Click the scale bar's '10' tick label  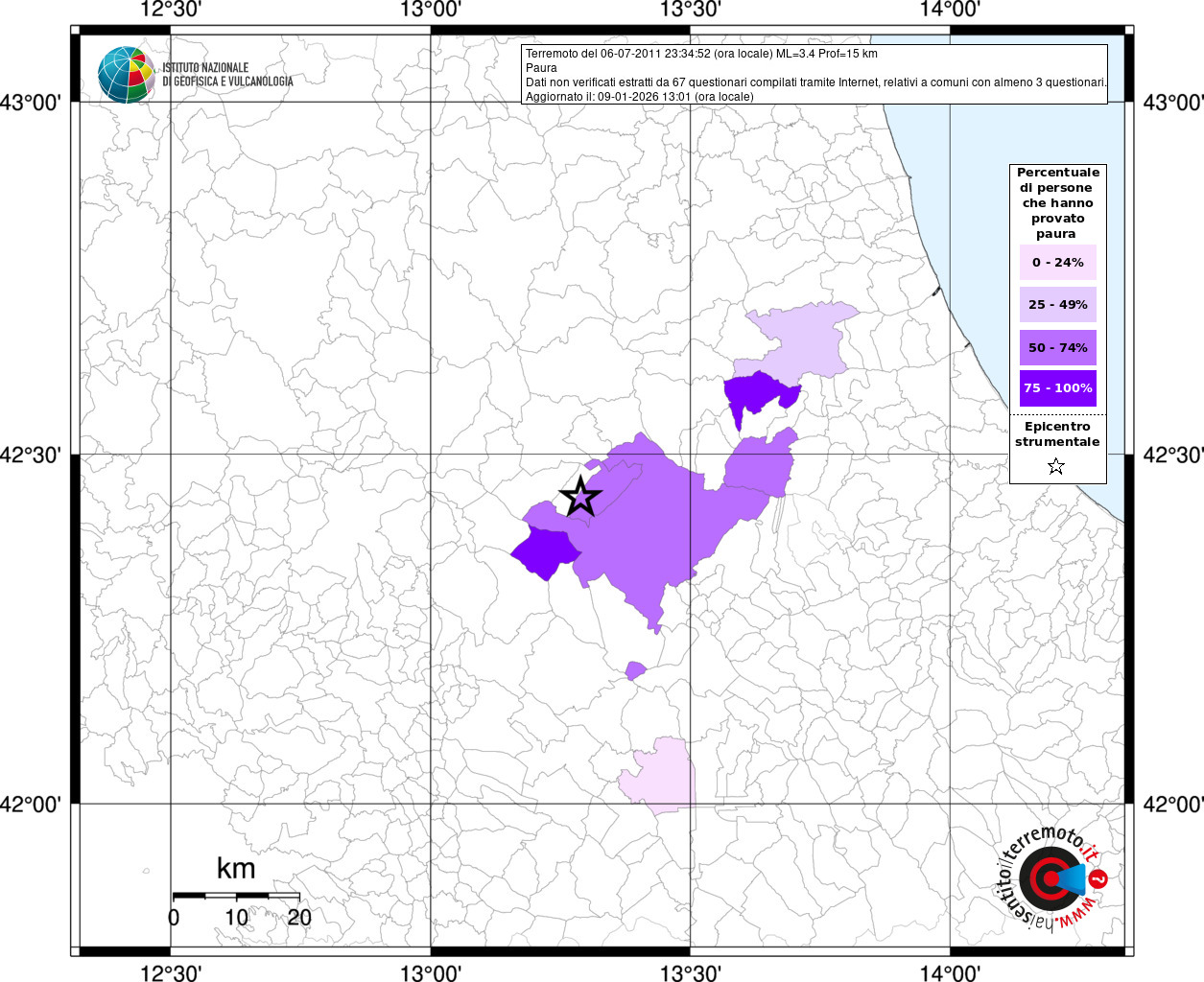(x=236, y=917)
